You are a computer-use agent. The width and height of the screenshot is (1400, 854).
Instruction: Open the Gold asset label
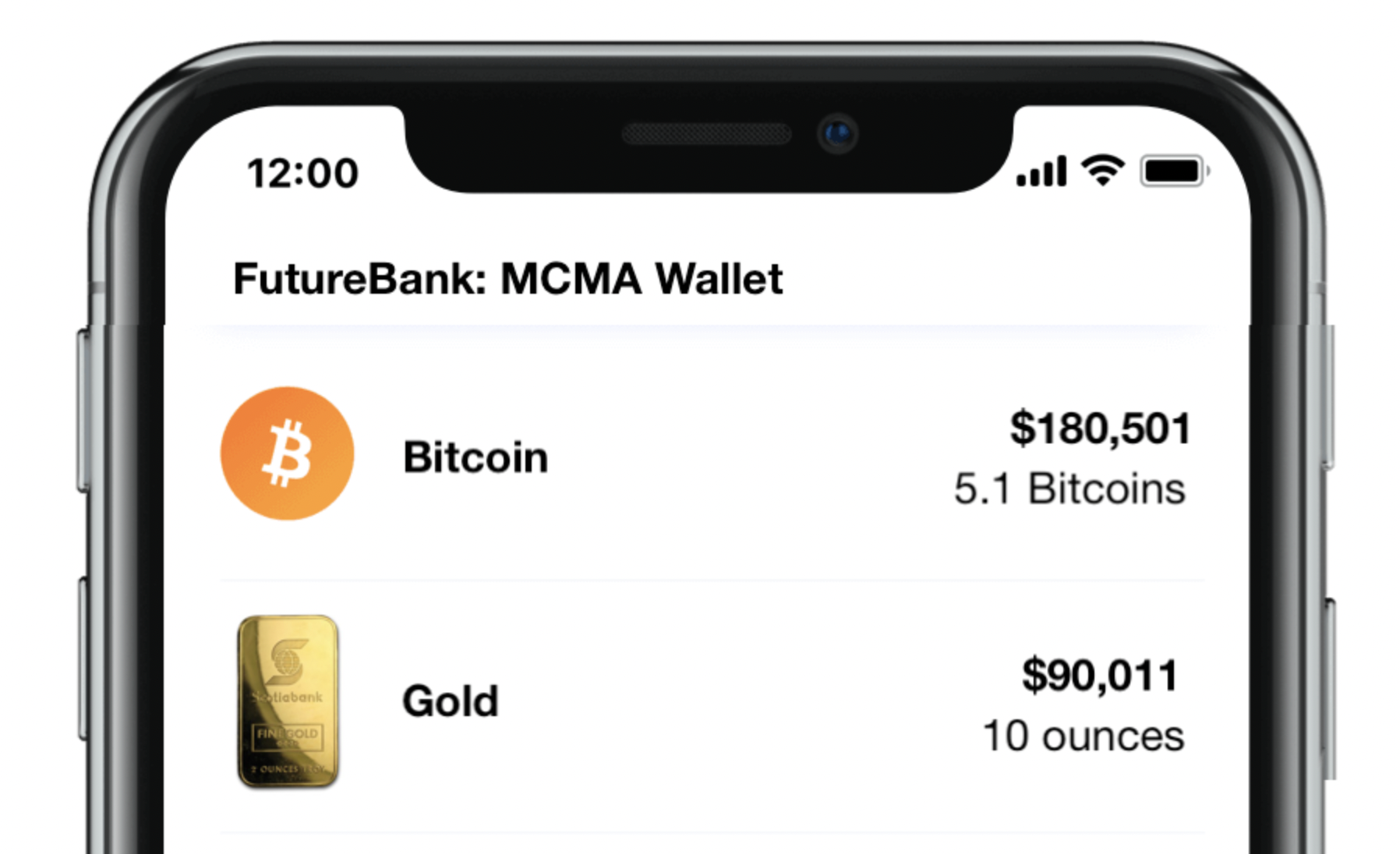[450, 701]
